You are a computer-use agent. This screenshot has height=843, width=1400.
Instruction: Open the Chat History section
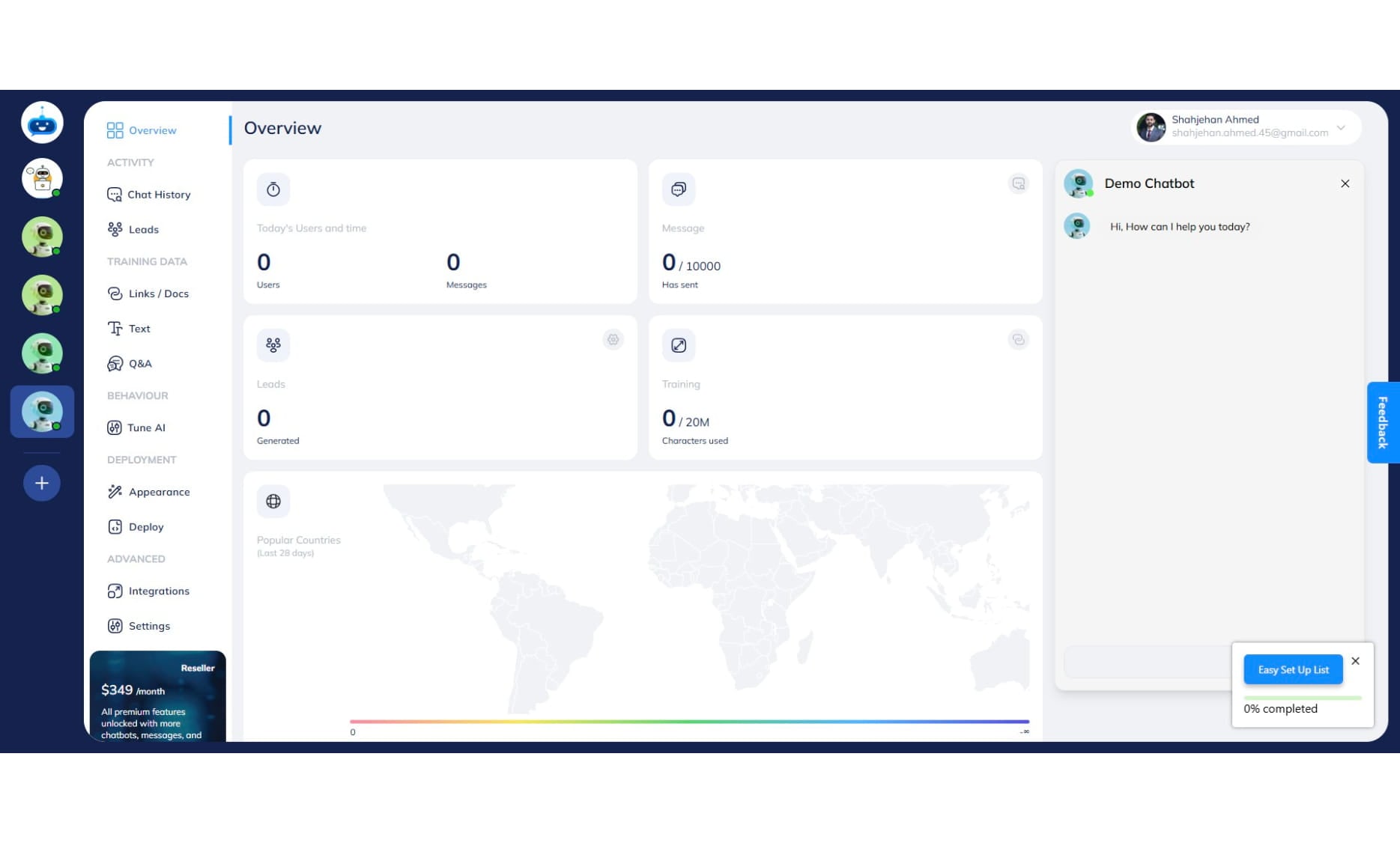click(x=158, y=195)
